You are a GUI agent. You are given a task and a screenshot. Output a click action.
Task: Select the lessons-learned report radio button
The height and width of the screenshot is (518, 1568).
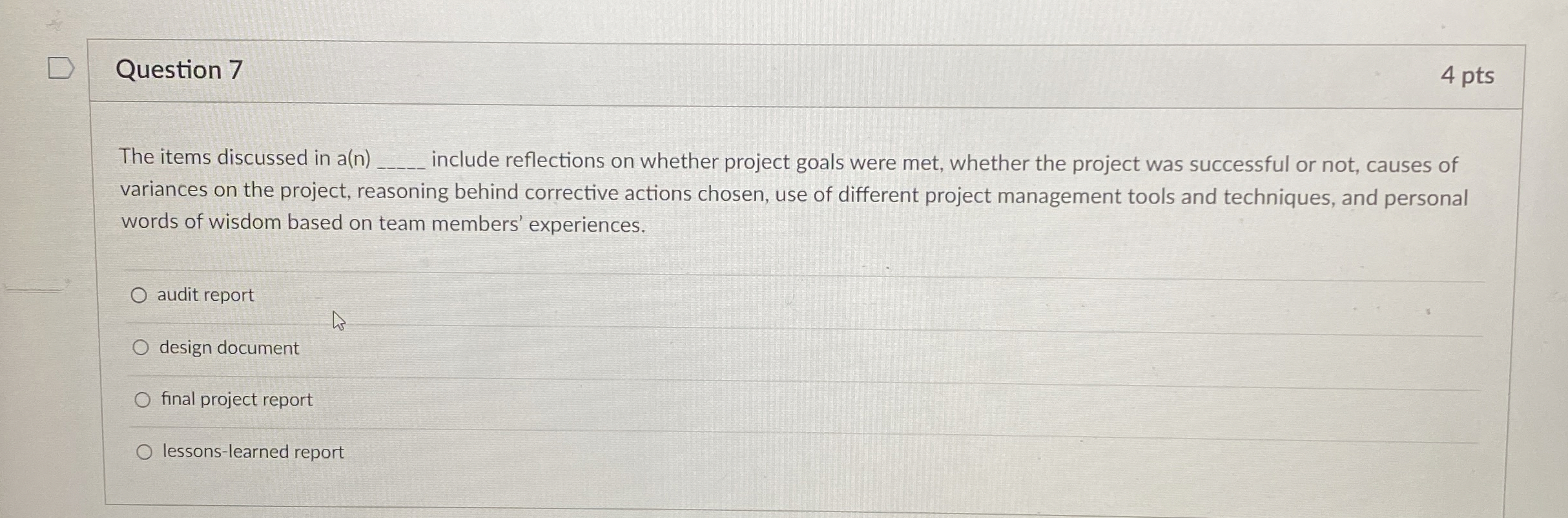(145, 451)
